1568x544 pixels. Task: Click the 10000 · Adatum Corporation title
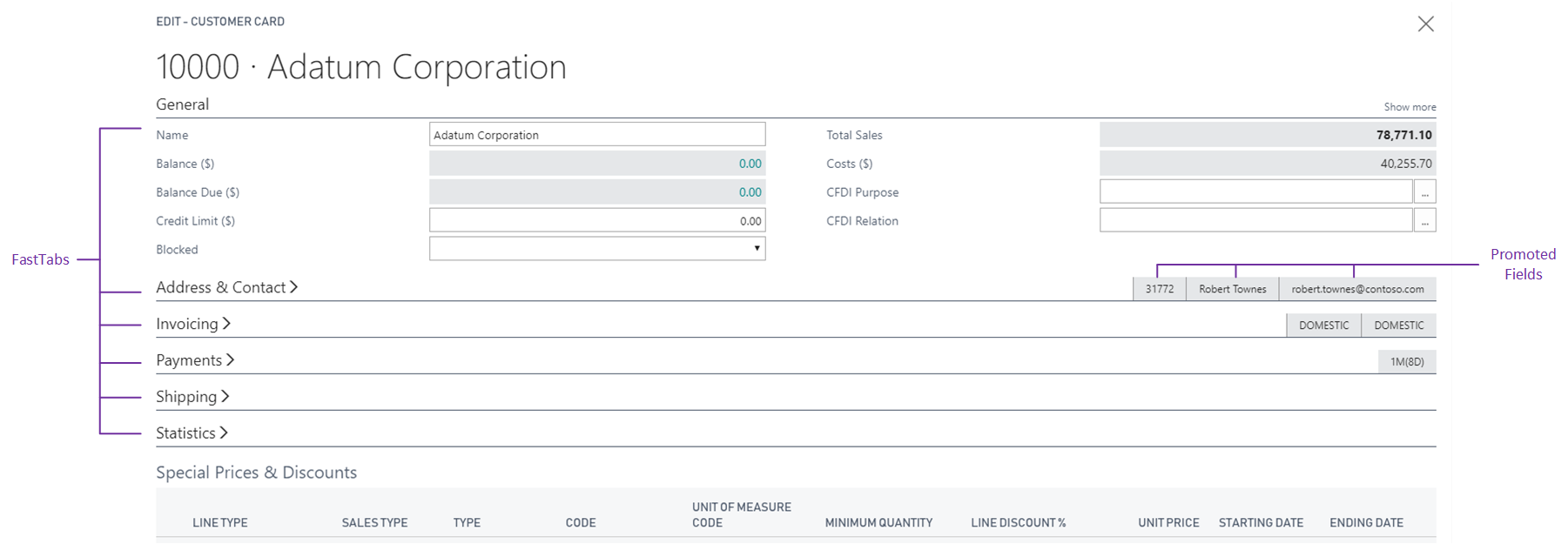click(361, 67)
